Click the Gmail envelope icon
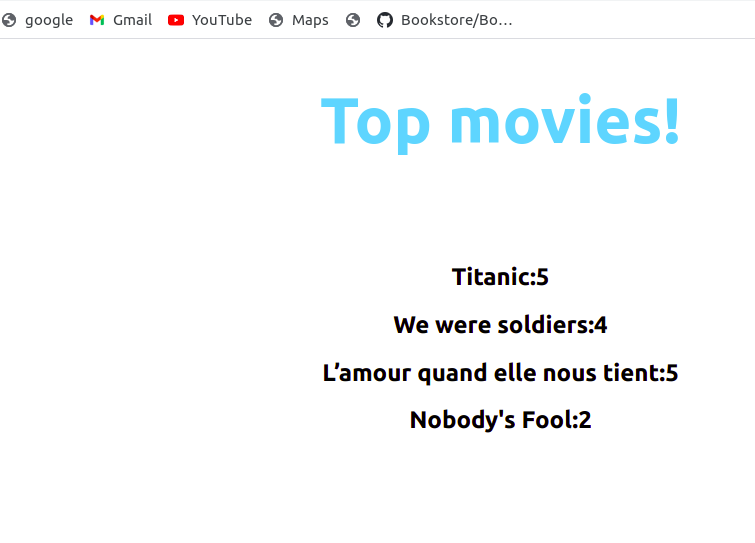 97,20
